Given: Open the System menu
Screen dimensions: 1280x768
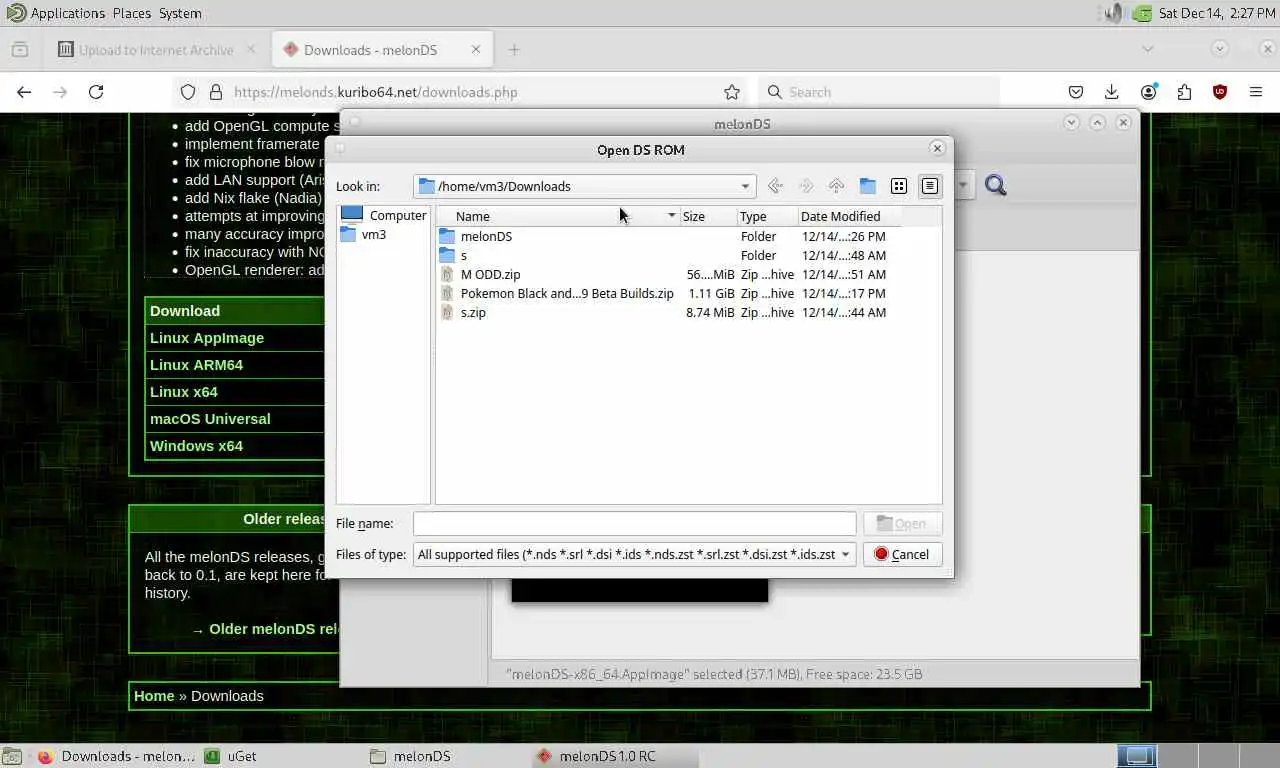Looking at the screenshot, I should (180, 13).
